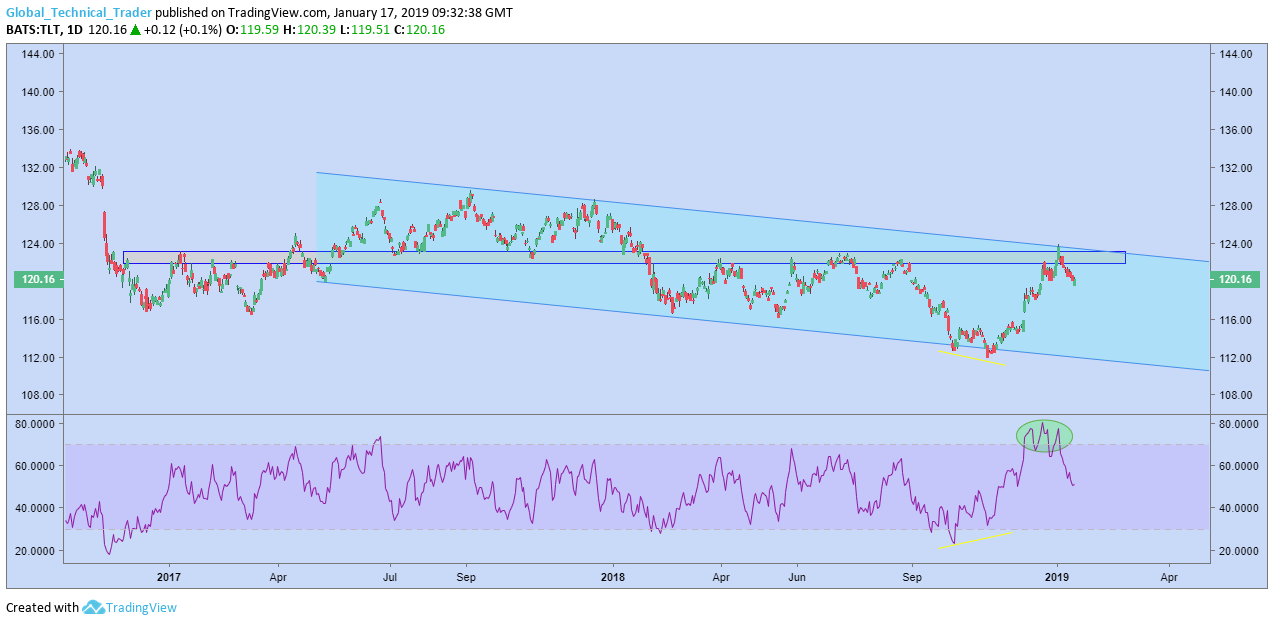Select the green ellipse on the RSI peak

[1044, 435]
